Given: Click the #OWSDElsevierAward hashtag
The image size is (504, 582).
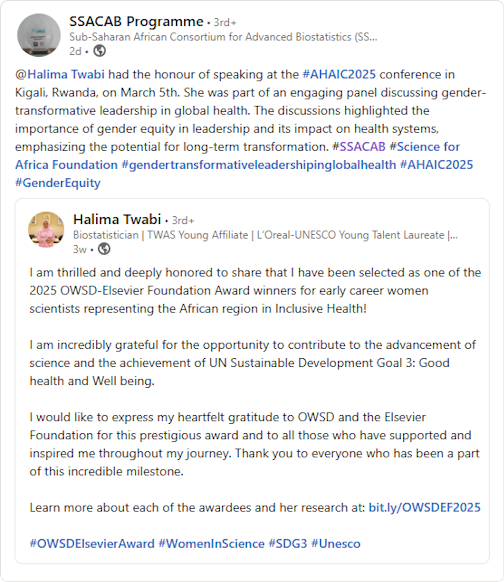Looking at the screenshot, I should coord(92,544).
